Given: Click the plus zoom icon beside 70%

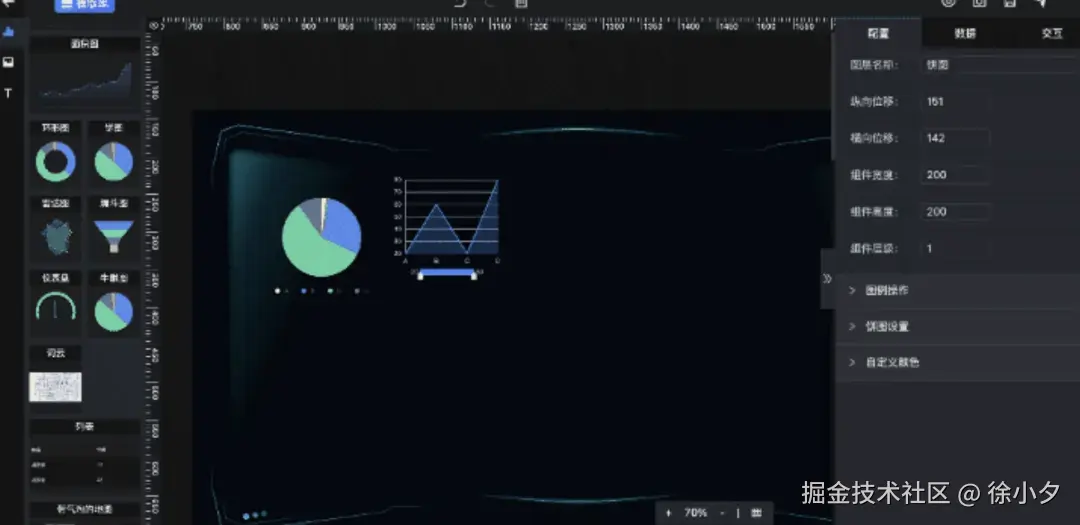Looking at the screenshot, I should pyautogui.click(x=669, y=513).
